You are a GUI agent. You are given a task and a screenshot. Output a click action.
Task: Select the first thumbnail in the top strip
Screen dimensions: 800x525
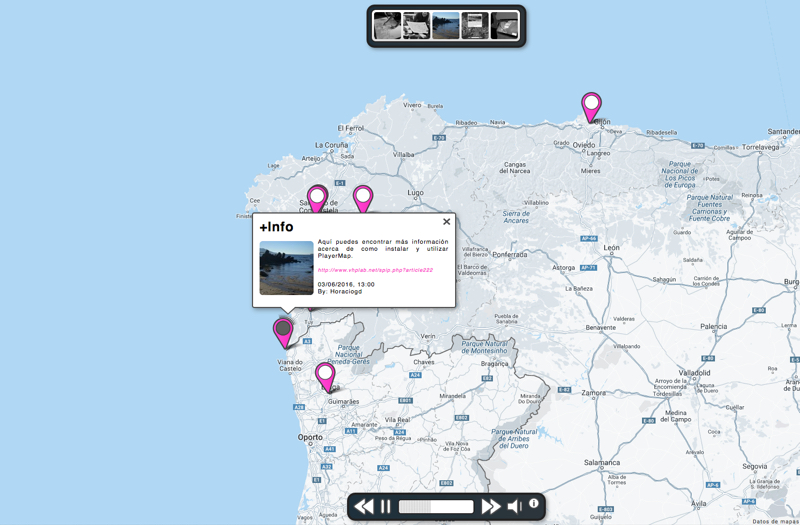(x=387, y=26)
